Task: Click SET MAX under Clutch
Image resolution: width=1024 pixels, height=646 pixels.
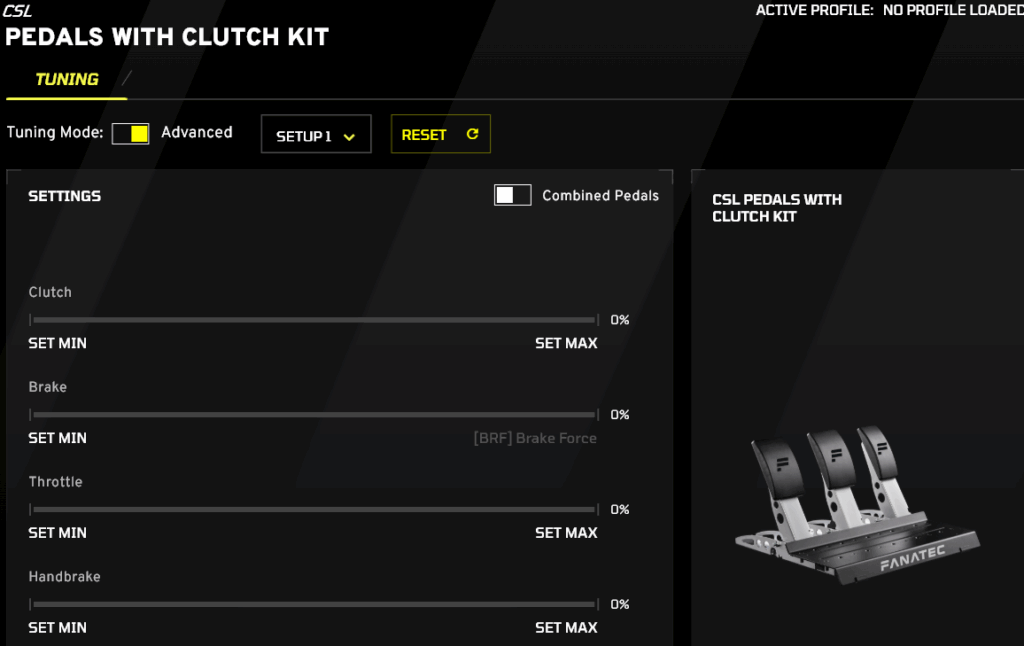Action: click(x=566, y=343)
